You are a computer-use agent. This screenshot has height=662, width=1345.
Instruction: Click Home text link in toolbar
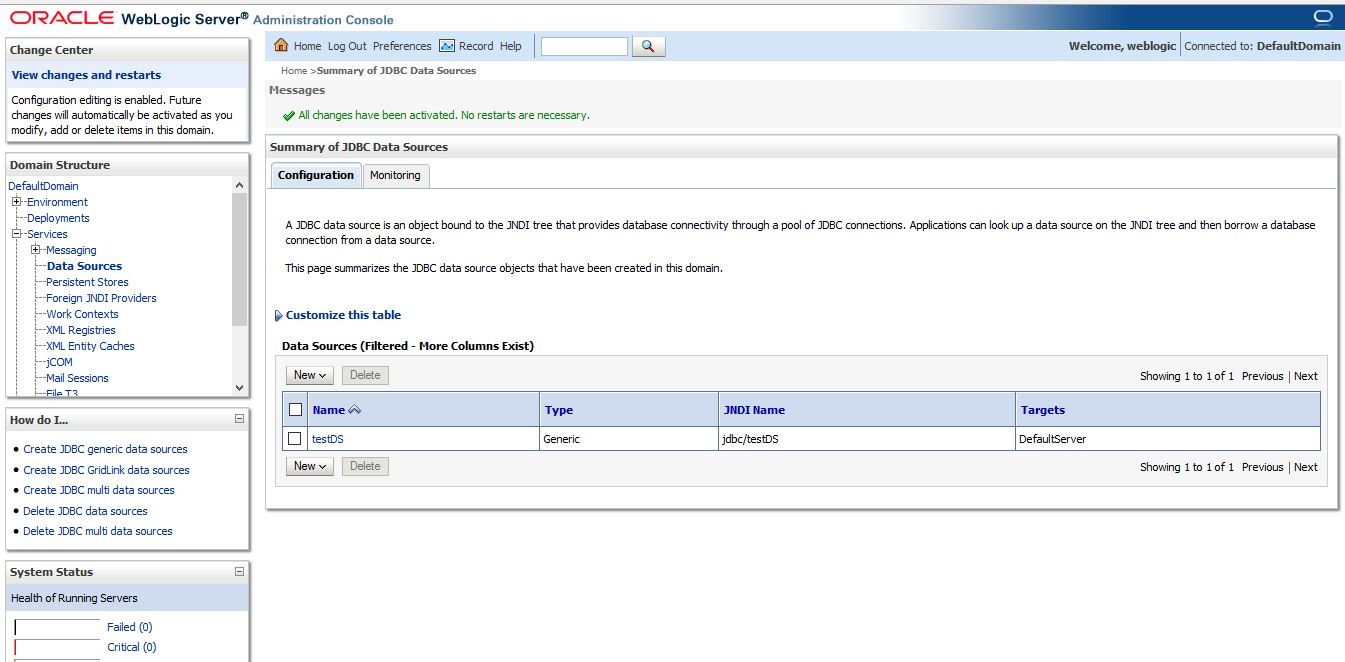[x=307, y=46]
